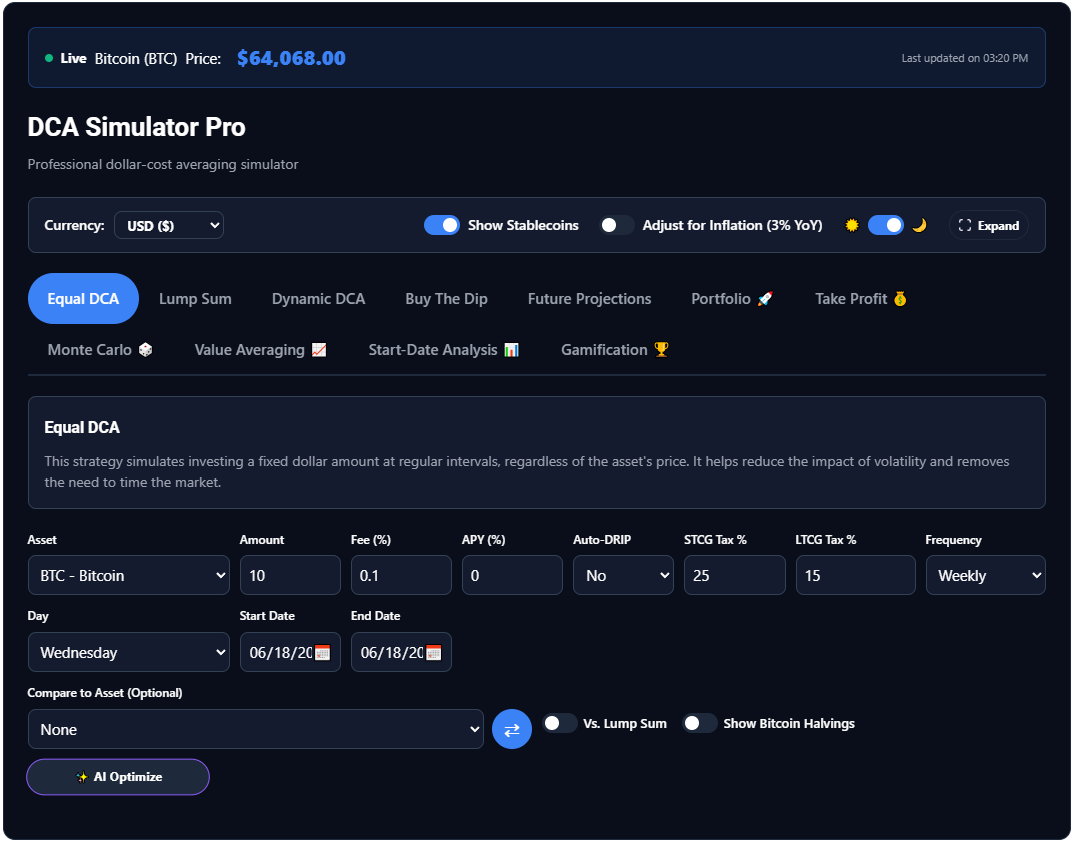Open the Start Date calendar picker icon
This screenshot has width=1075, height=842.
(x=322, y=652)
